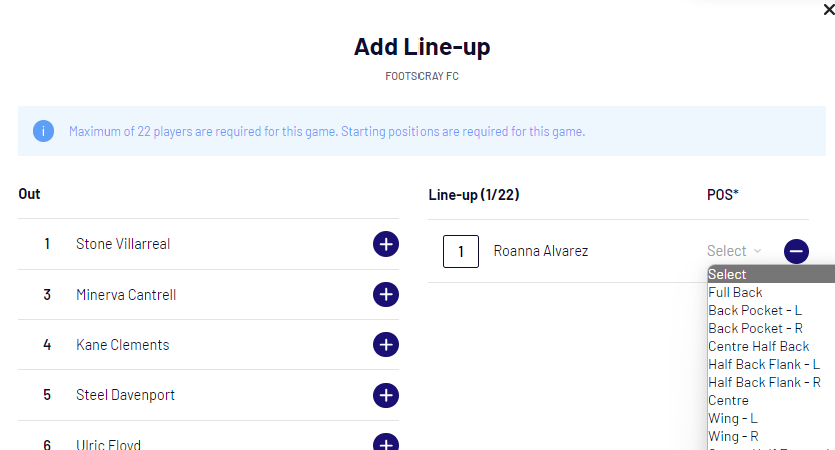Add Minerva Cantrell with plus icon
Screen dimensions: 835x450
386,295
